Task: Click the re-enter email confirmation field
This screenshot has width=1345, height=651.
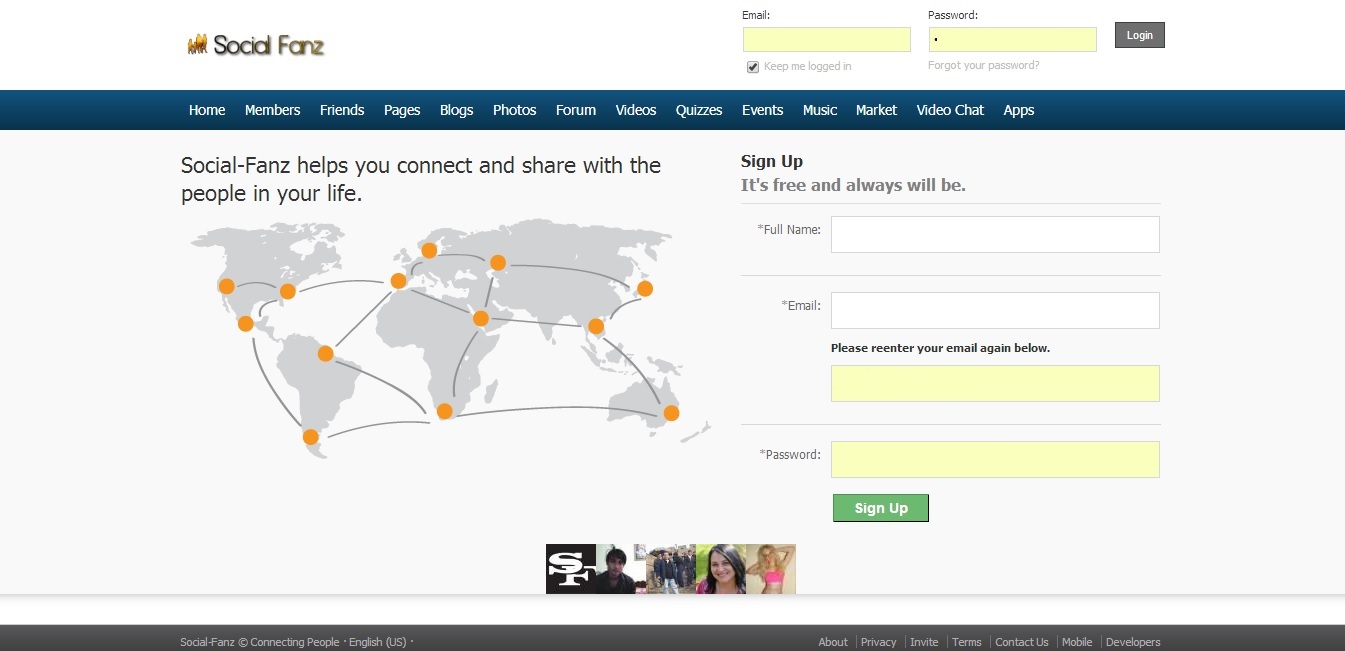Action: pos(995,383)
